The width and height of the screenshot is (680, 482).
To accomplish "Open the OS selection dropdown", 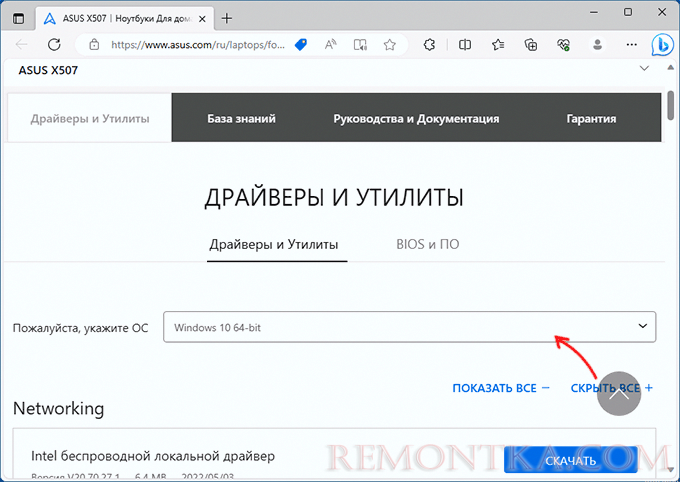I will point(409,327).
